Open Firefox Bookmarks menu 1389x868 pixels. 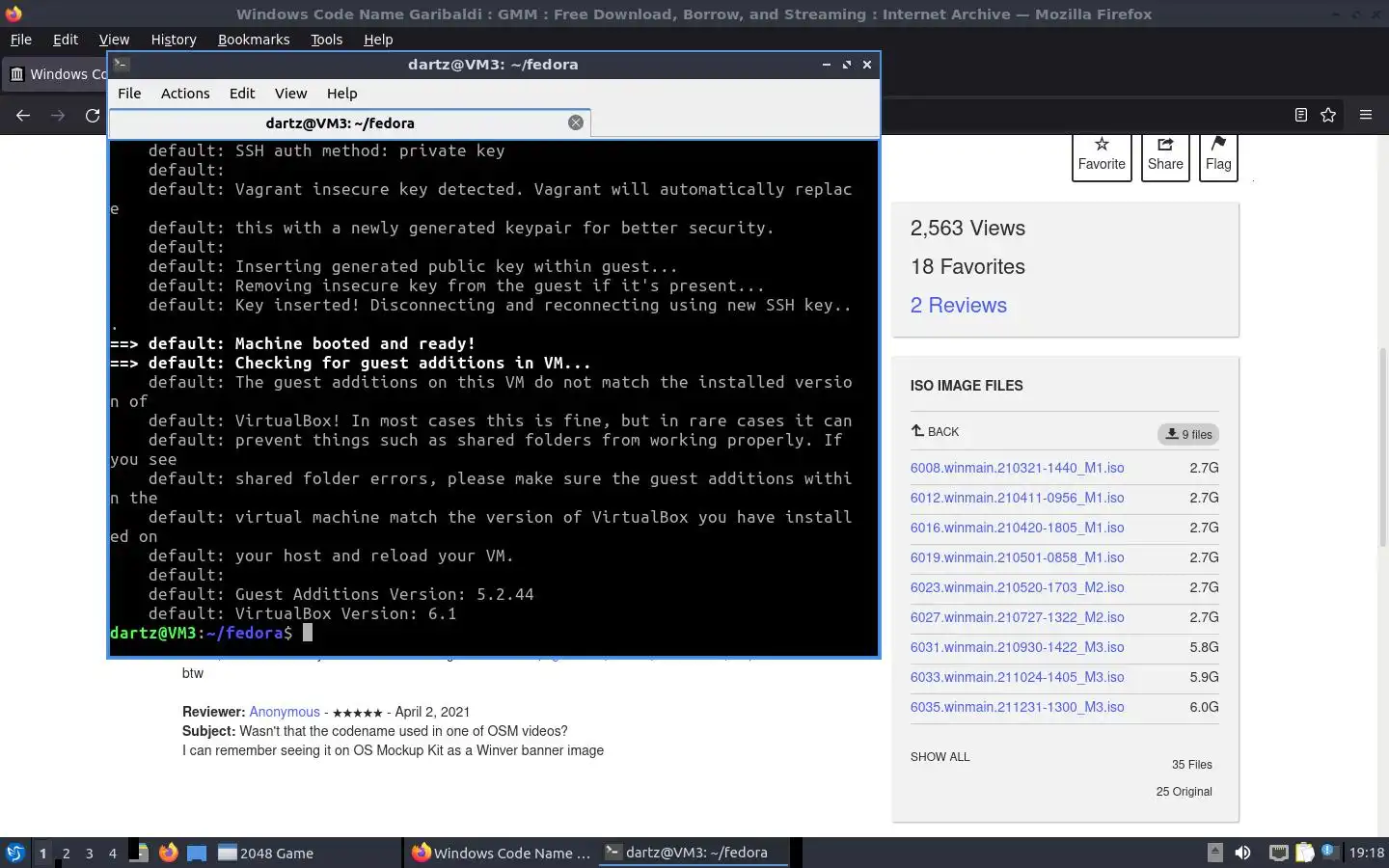coord(254,40)
